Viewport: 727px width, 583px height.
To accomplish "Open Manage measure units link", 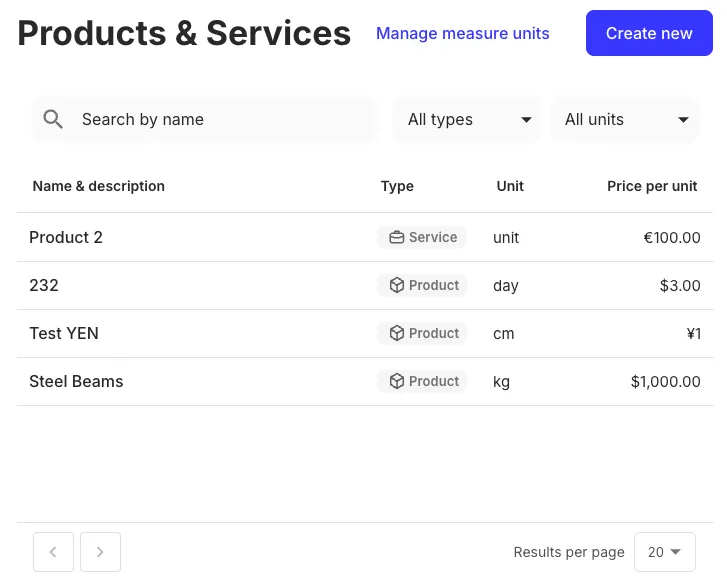I will coord(462,33).
